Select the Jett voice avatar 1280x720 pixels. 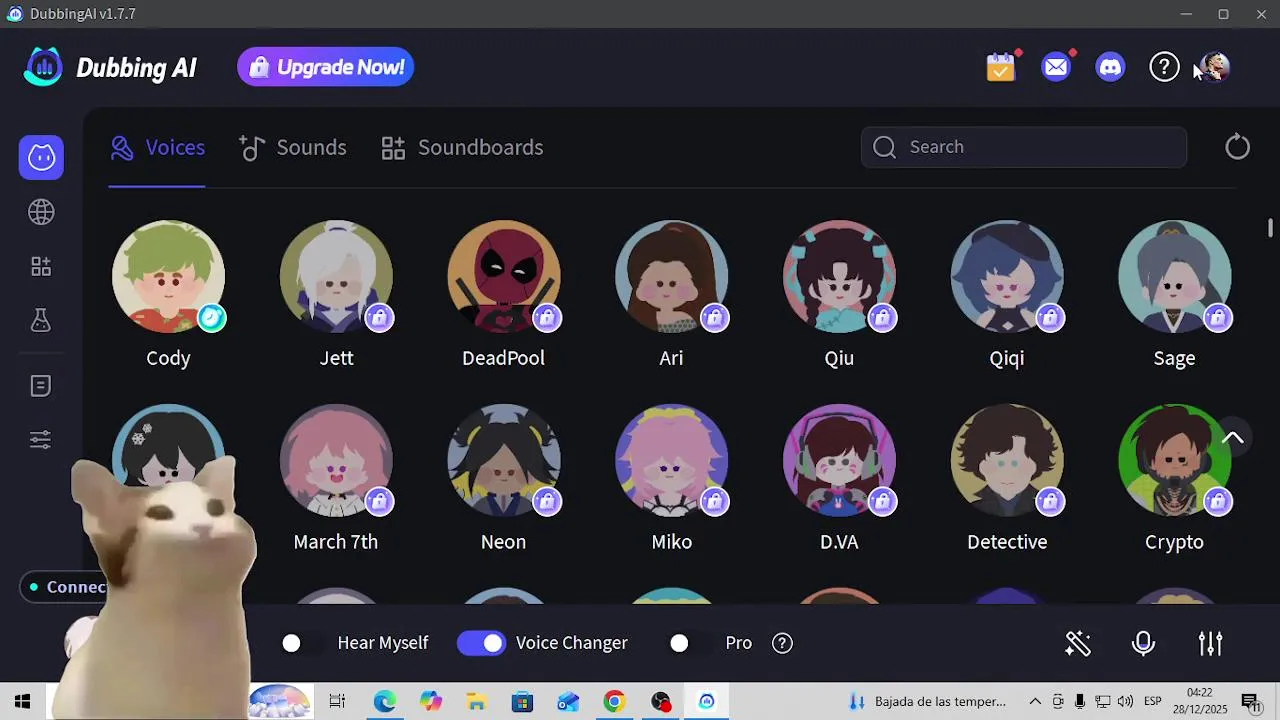336,277
